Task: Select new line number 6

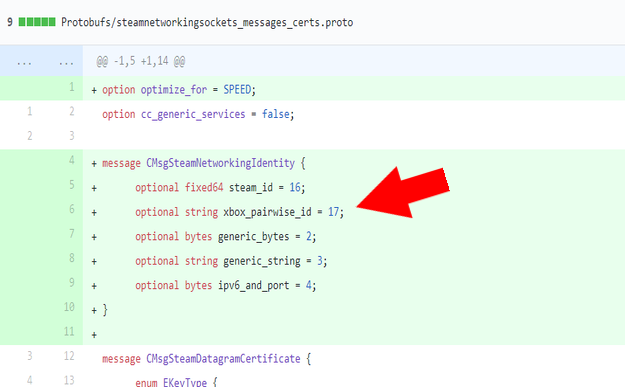Action: (72, 209)
